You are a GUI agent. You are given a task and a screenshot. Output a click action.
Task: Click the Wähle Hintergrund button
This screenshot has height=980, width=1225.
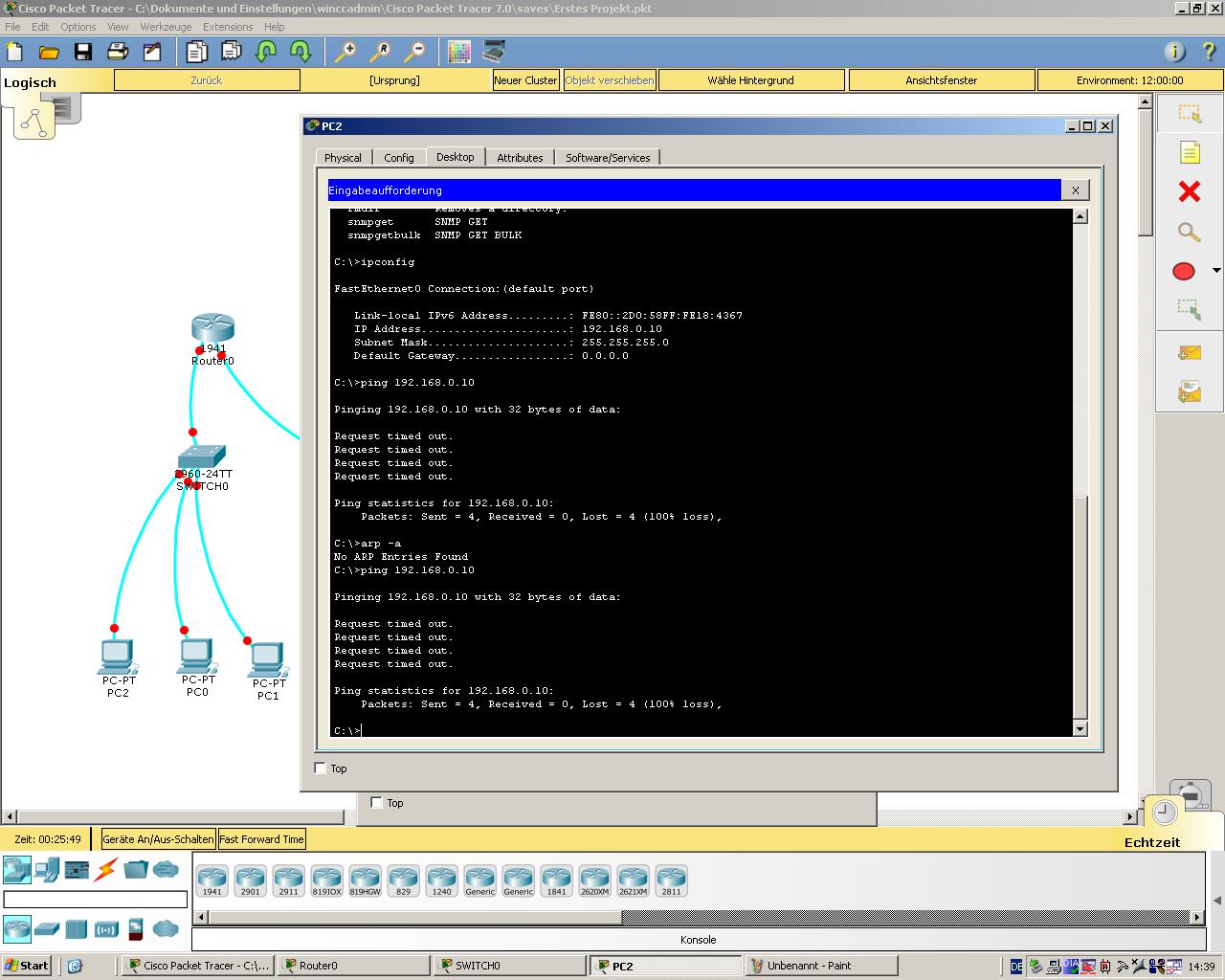click(x=751, y=80)
